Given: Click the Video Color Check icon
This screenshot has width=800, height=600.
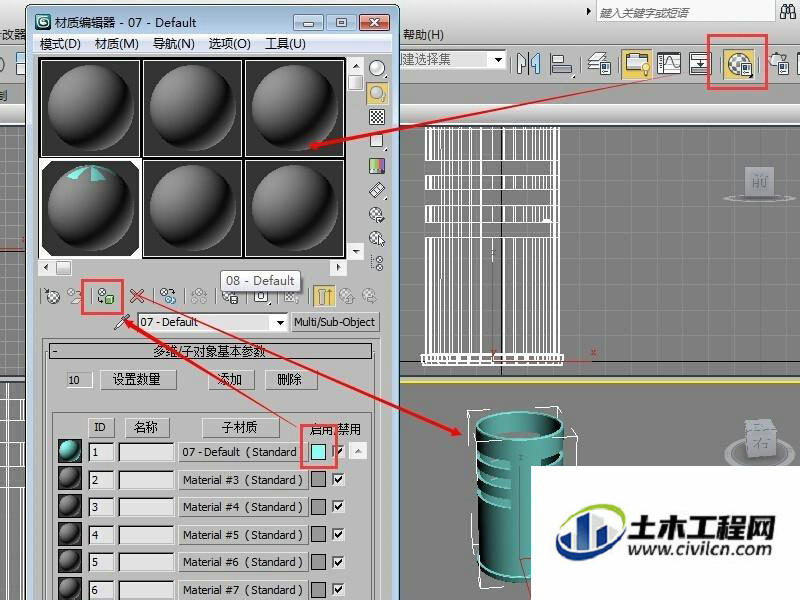Looking at the screenshot, I should tap(377, 165).
